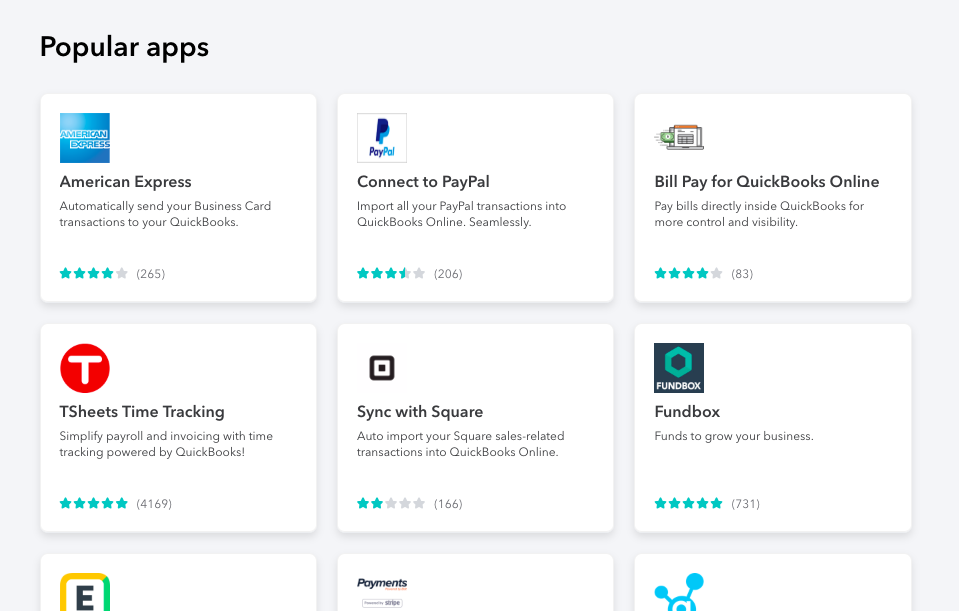
Task: Click 'Funds to grow your business.' text
Action: click(x=734, y=436)
